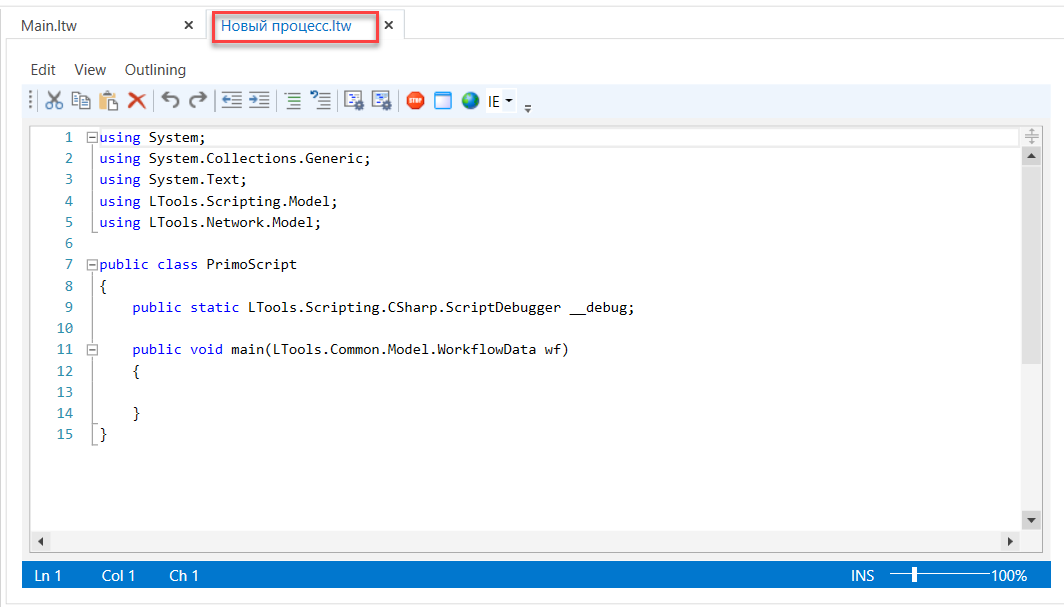
Task: Collapse the PrimoScript class outline
Action: (x=92, y=265)
